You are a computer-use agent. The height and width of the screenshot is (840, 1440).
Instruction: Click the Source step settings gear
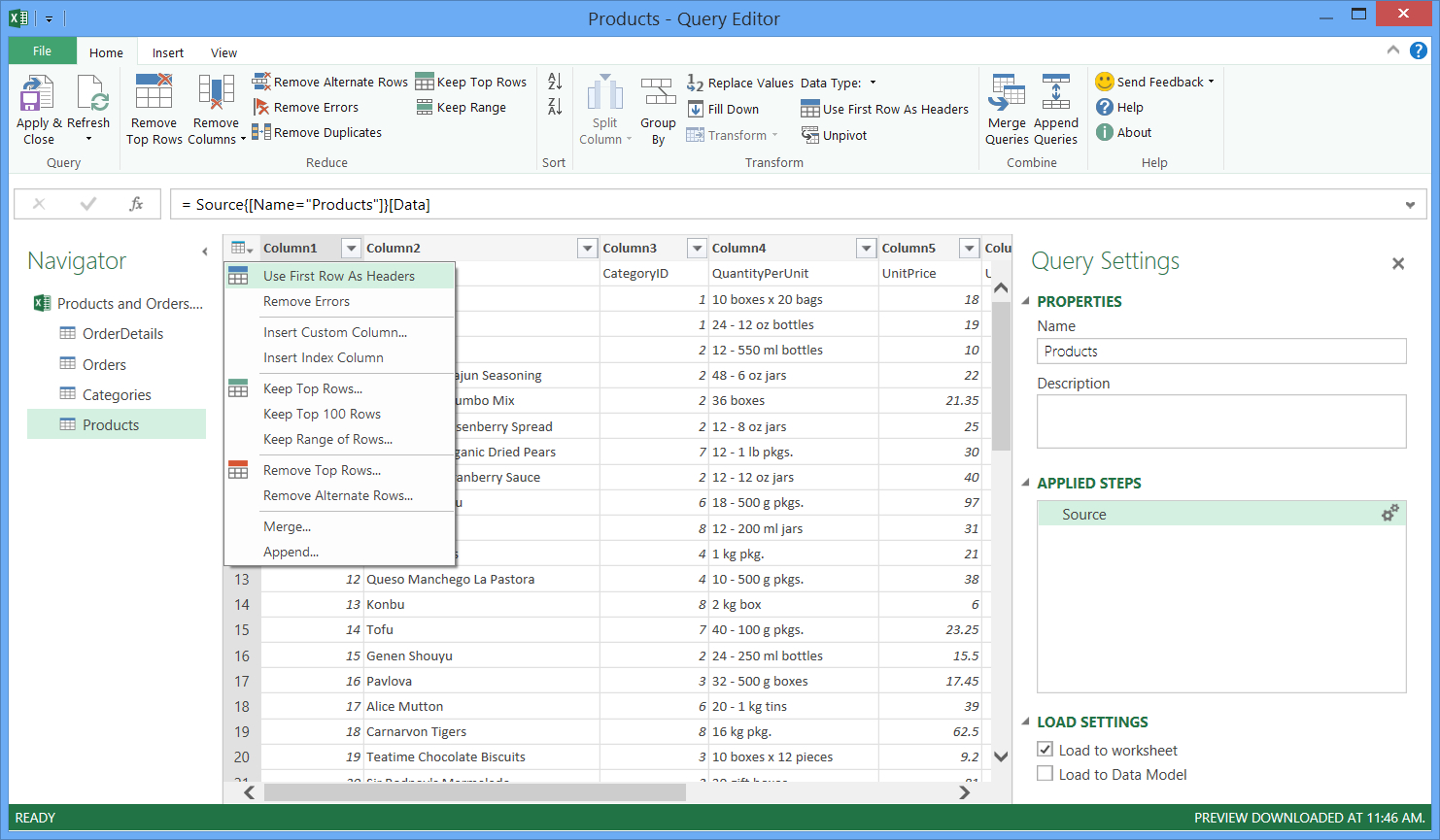(1390, 513)
